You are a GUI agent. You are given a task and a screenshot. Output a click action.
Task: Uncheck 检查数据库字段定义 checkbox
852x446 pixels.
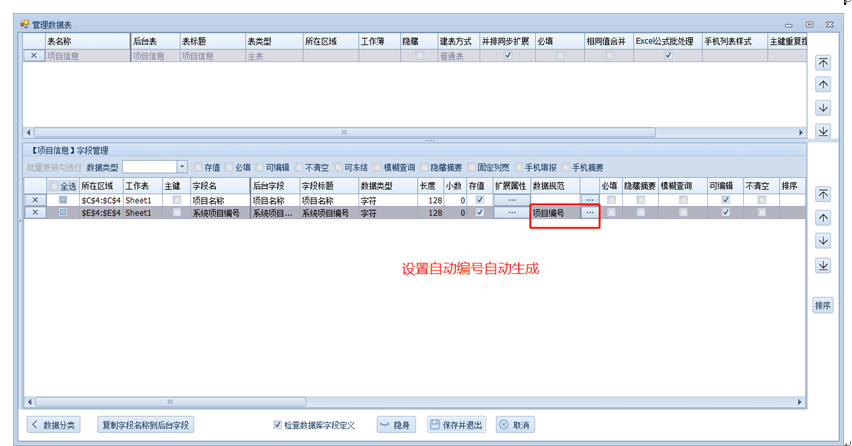click(x=277, y=425)
